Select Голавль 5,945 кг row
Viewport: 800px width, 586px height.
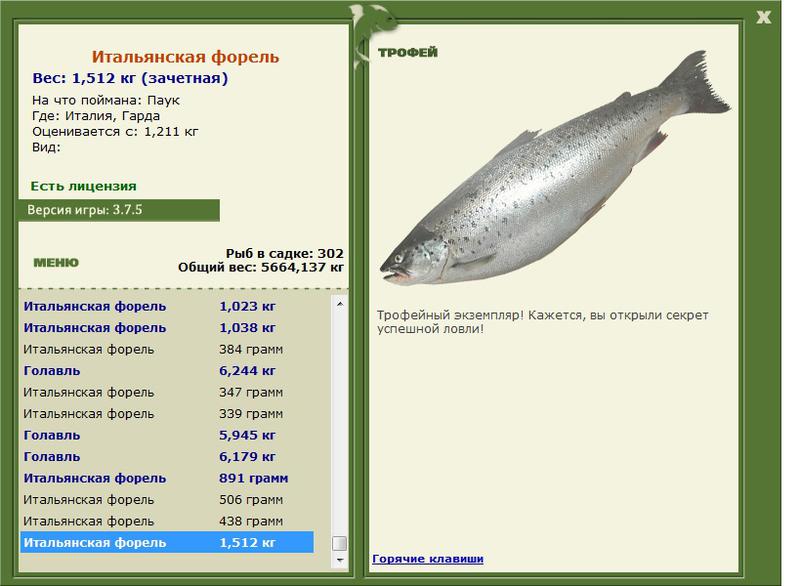pos(167,436)
